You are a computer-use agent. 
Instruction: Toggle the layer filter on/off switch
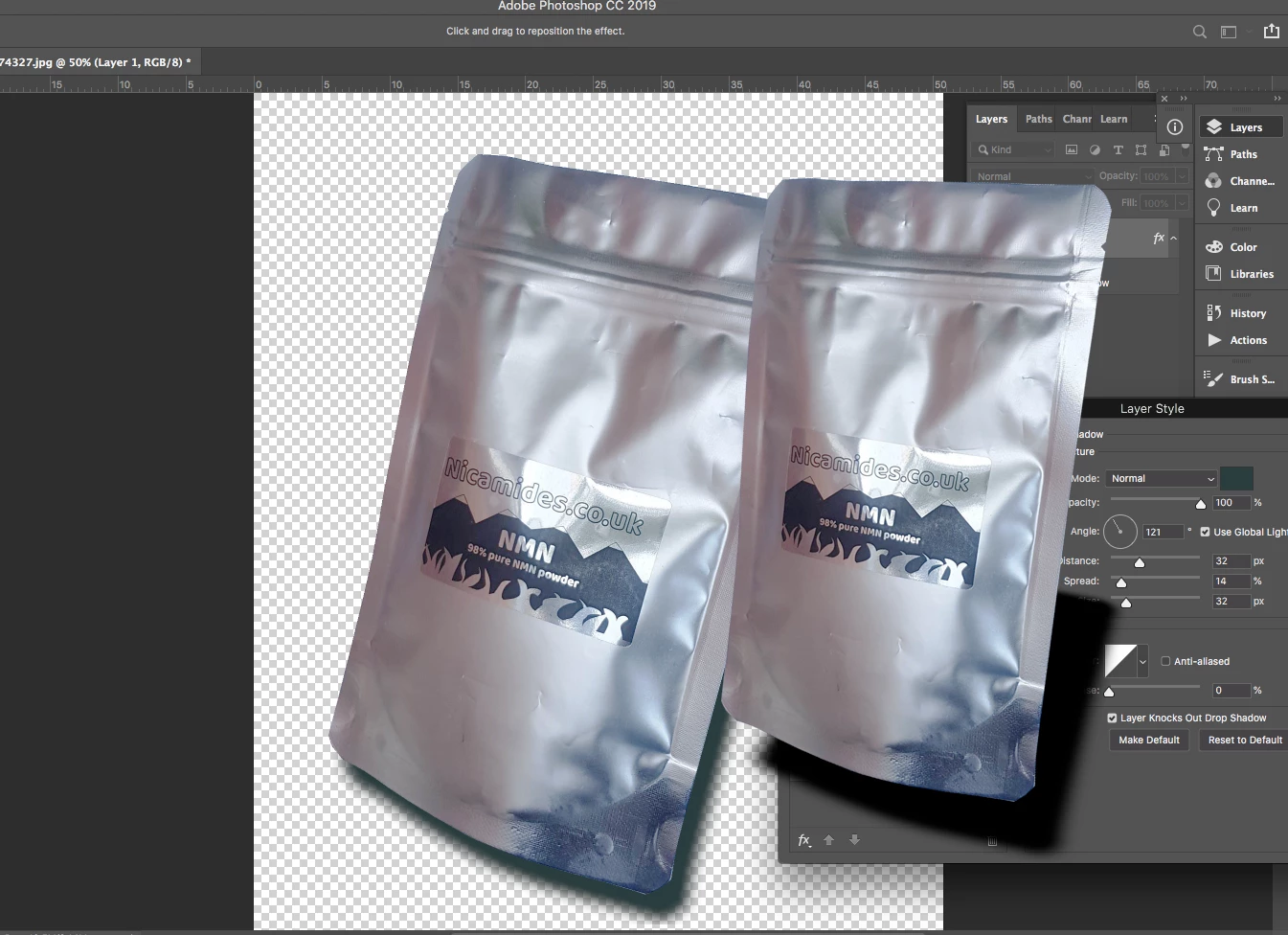click(1186, 149)
